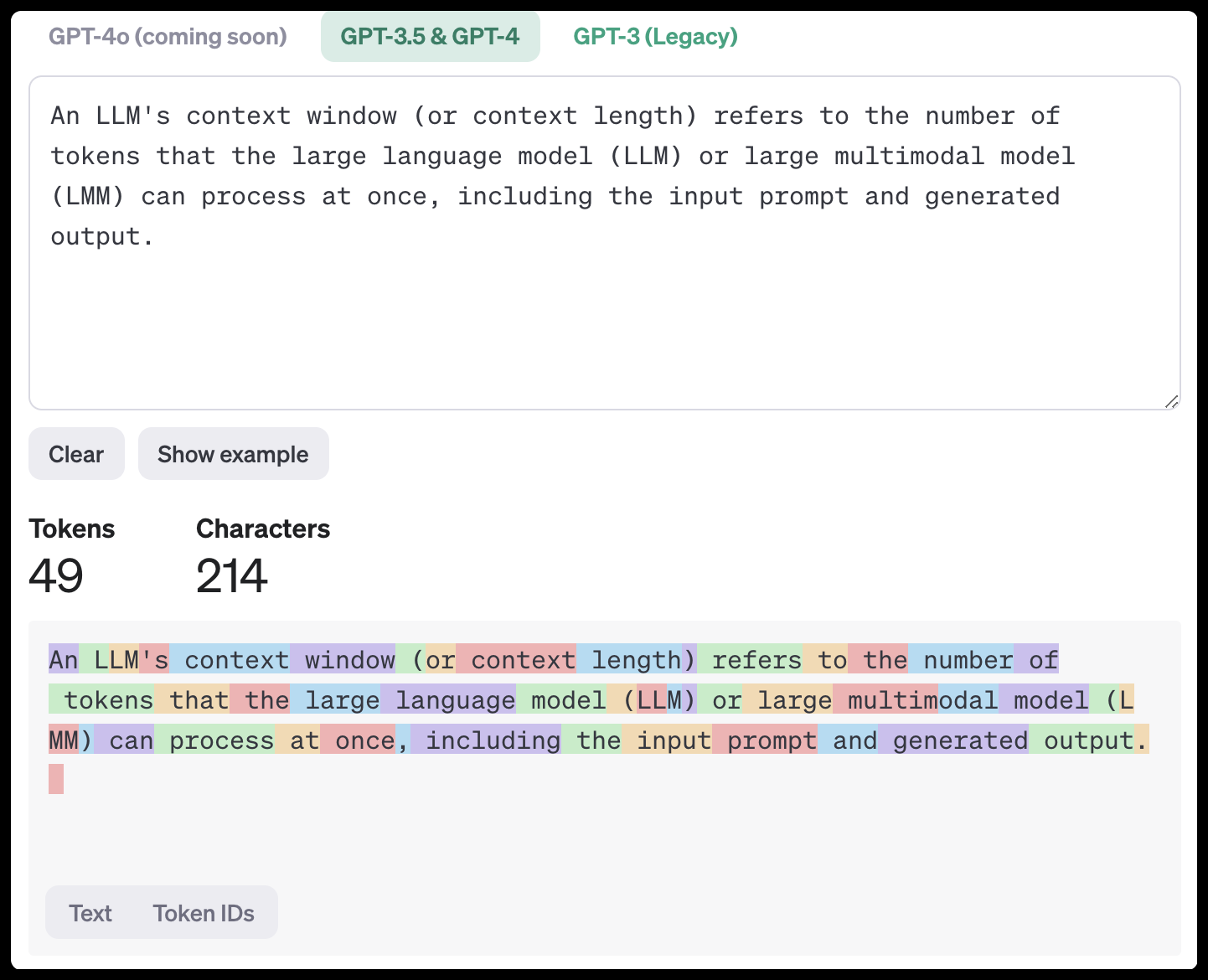The height and width of the screenshot is (980, 1208).
Task: Click the trailing red newline token block
Action: click(56, 779)
